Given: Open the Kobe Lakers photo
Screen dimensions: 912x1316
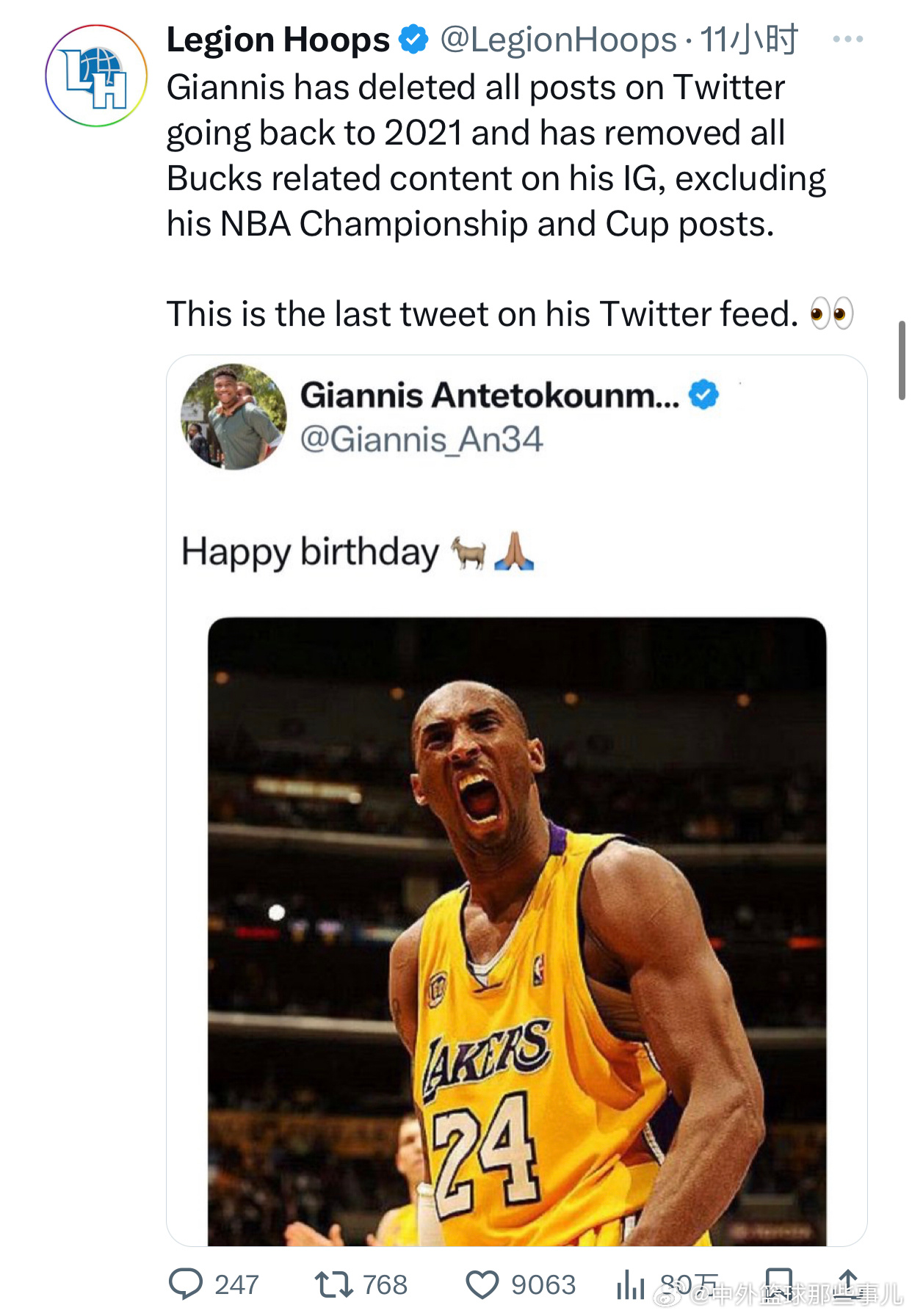Looking at the screenshot, I should 517,931.
